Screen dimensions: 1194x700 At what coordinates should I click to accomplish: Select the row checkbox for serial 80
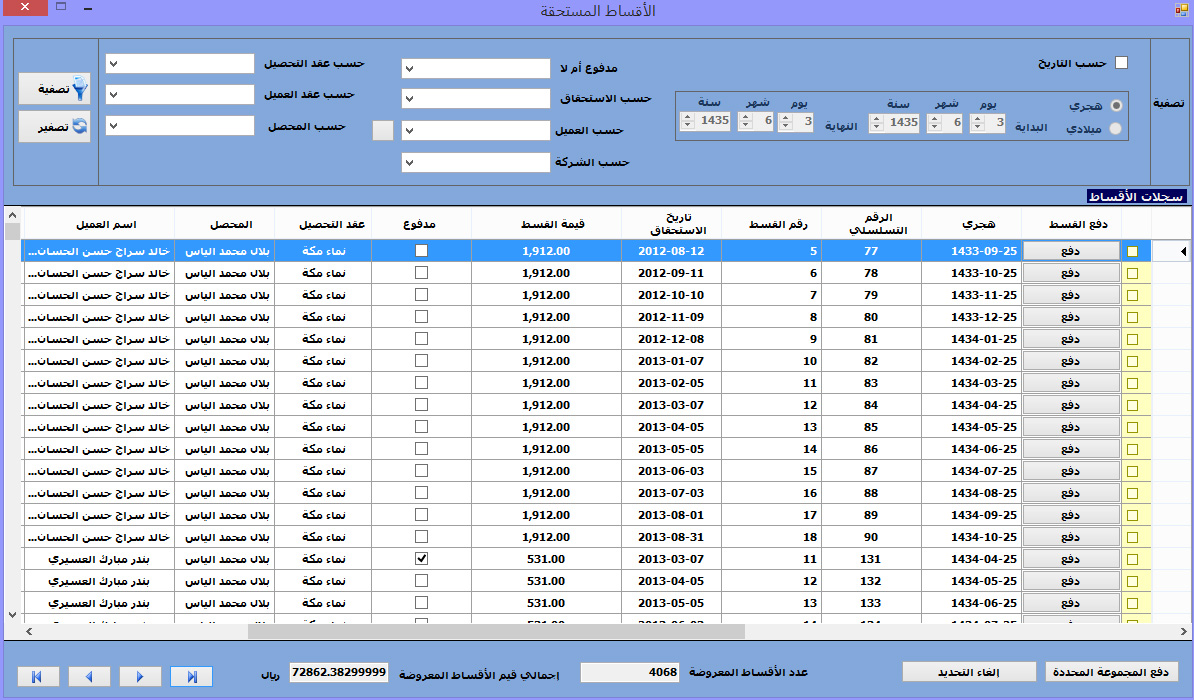pyautogui.click(x=1132, y=317)
